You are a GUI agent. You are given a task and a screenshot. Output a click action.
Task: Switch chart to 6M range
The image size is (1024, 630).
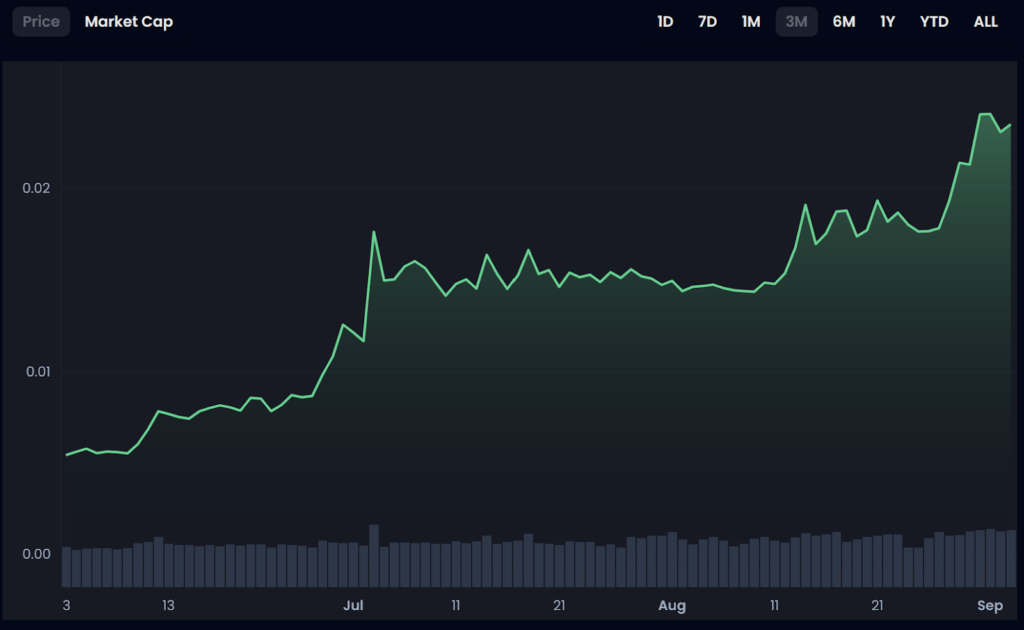[843, 21]
